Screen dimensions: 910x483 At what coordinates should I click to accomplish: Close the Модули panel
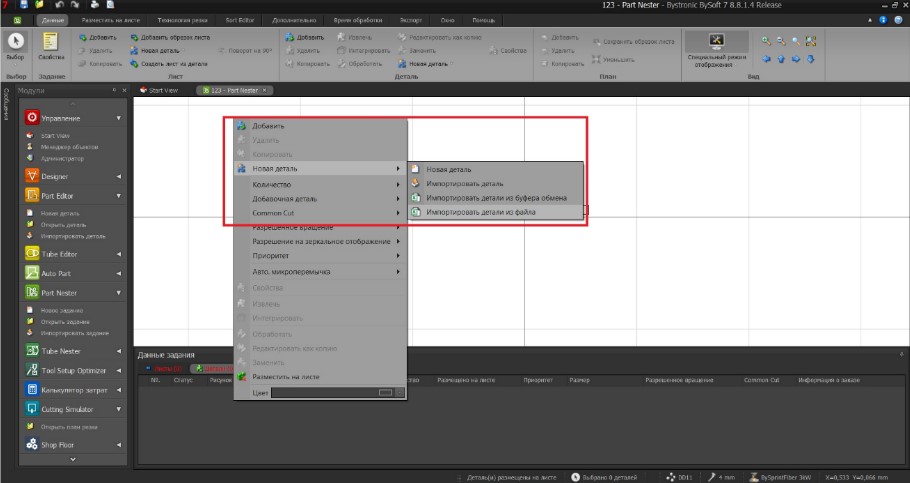[x=124, y=91]
